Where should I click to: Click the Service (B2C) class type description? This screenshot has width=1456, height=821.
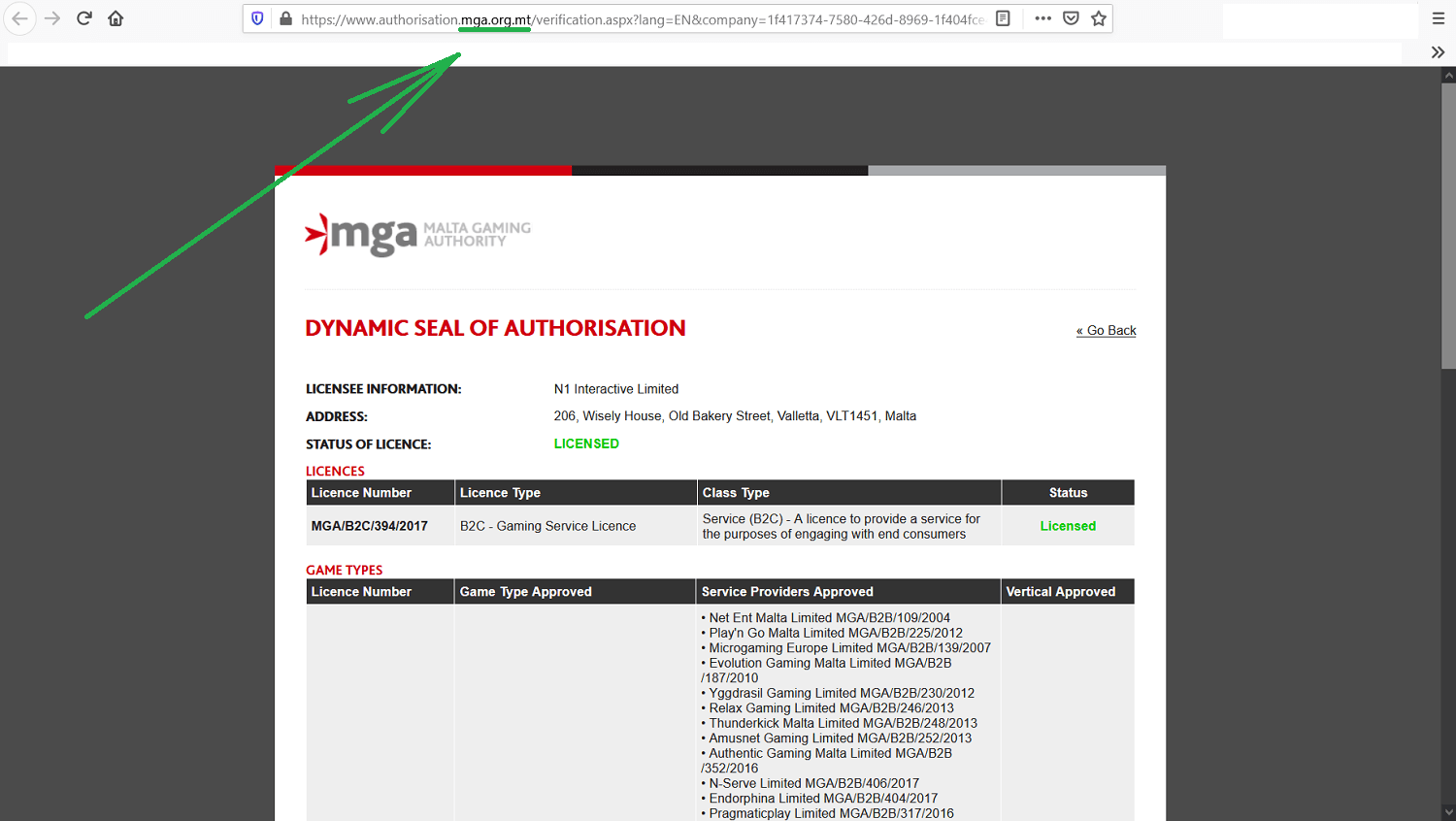842,526
